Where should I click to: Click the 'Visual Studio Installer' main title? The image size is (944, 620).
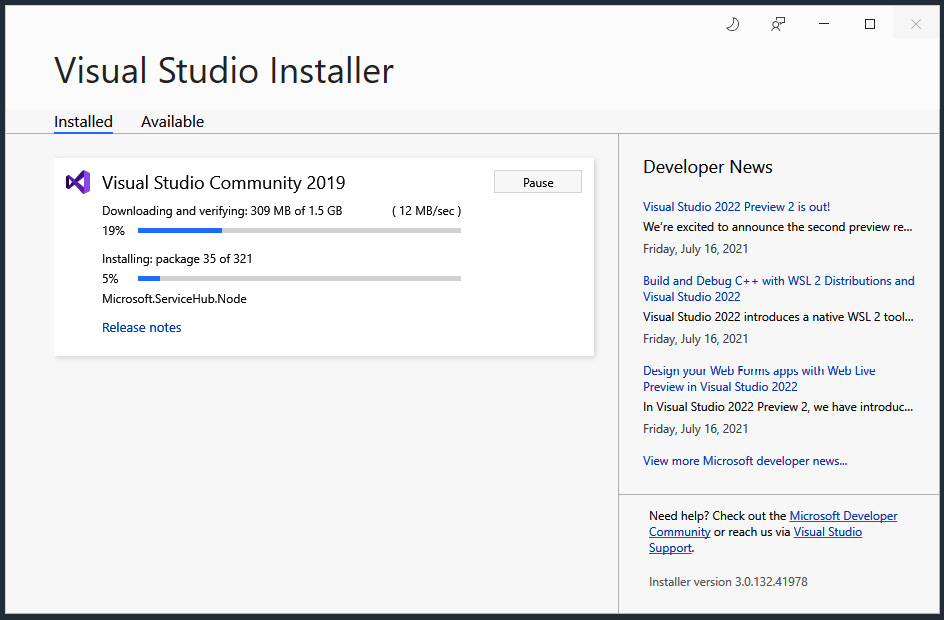(224, 70)
